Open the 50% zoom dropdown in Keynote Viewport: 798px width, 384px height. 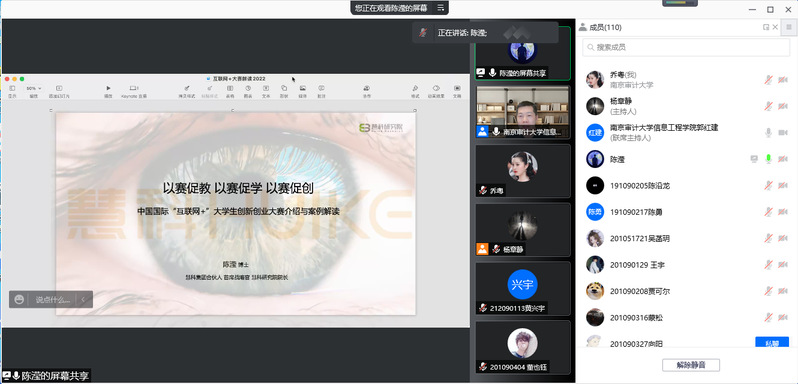coord(34,88)
